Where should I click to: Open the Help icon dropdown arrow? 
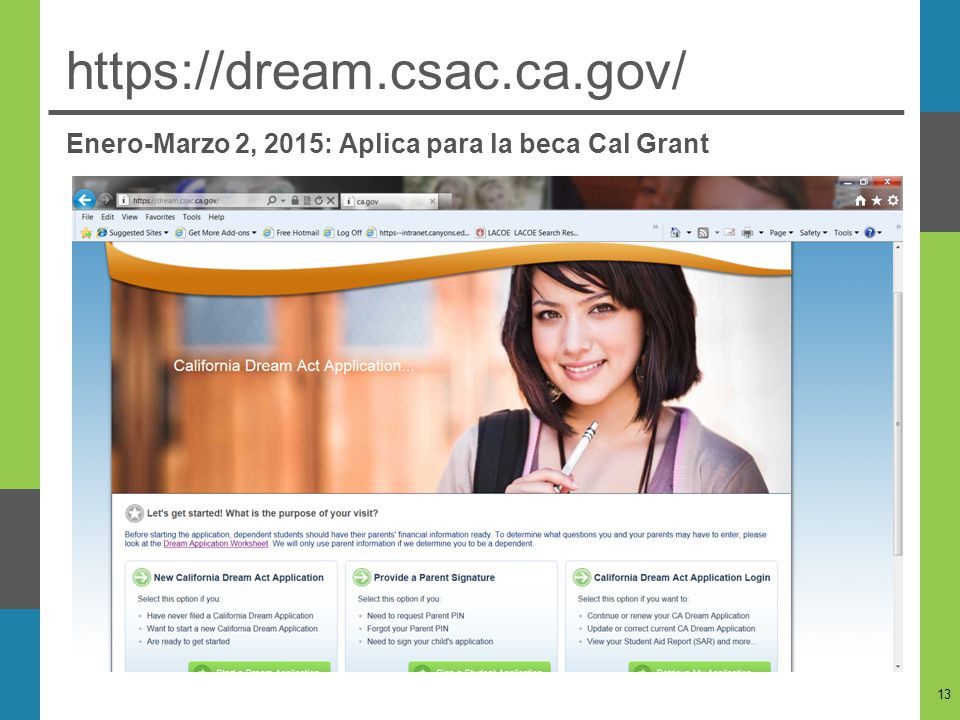coord(880,233)
